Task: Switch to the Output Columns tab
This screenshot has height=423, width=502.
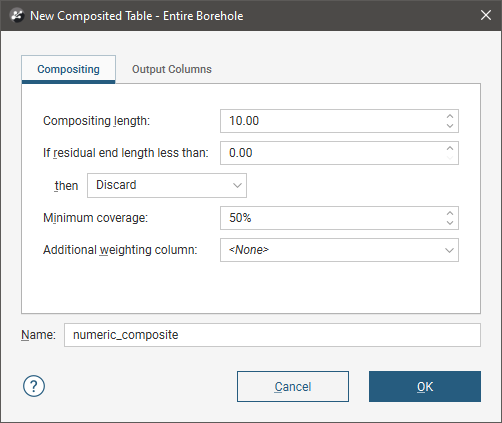Action: (x=172, y=69)
